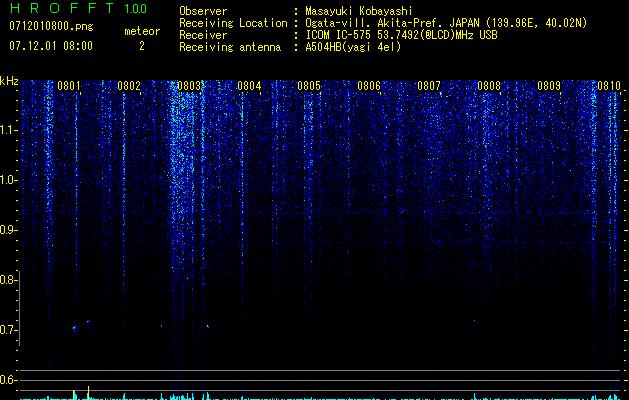Click the 0.8 kHz axis label
Screen dimensions: 629x400
click(7, 280)
